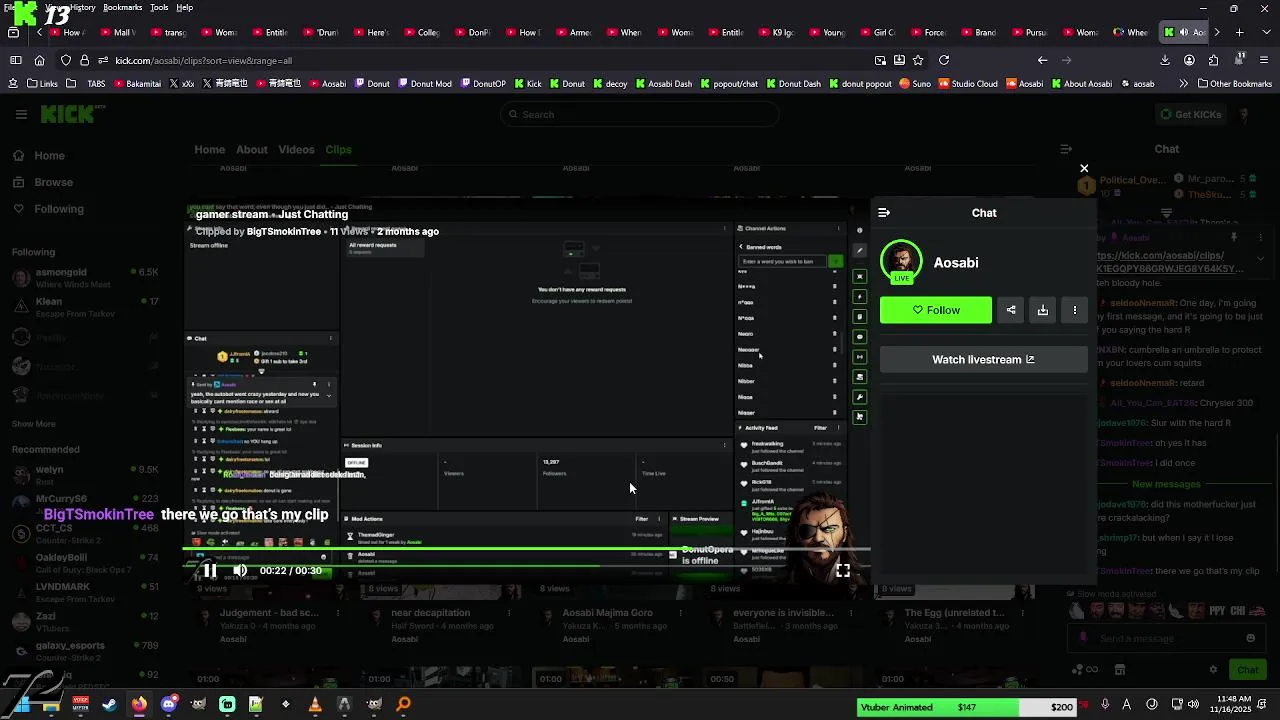This screenshot has width=1280, height=720.
Task: Open Steam from the taskbar
Action: click(110, 704)
